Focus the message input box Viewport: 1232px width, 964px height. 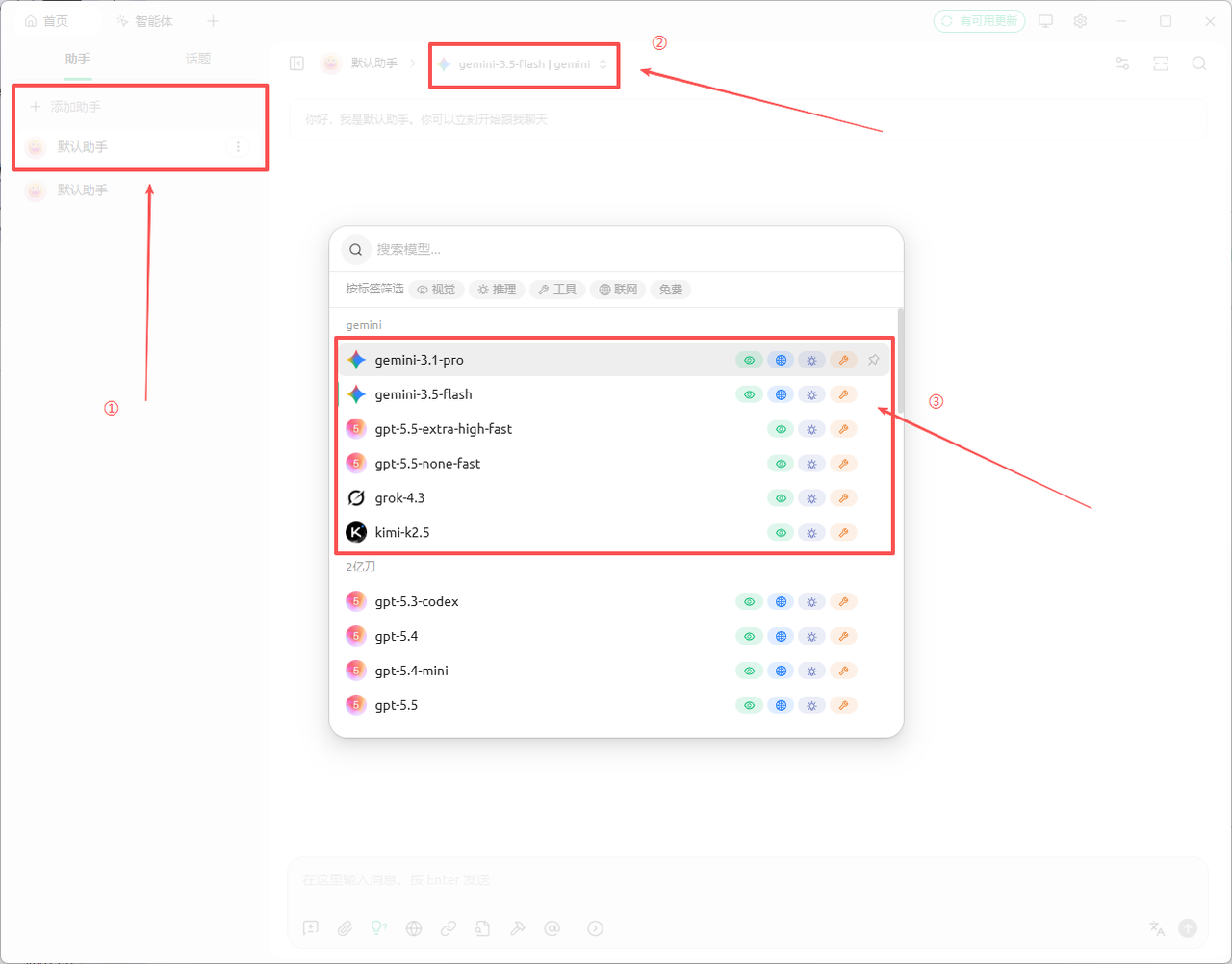pyautogui.click(x=747, y=880)
